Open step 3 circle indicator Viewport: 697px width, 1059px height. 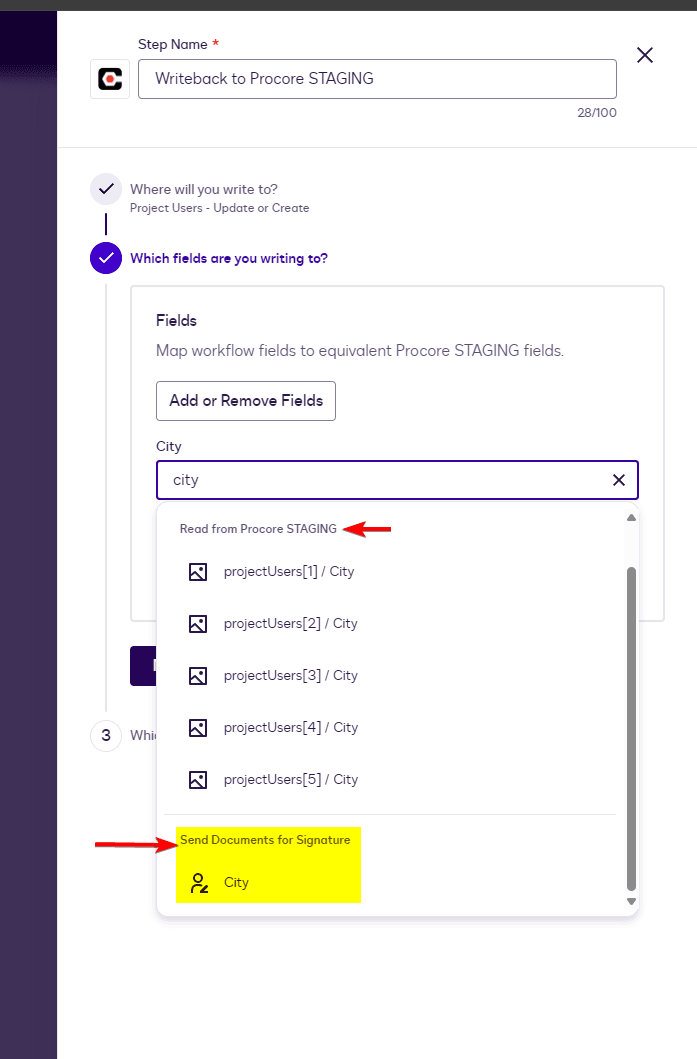tap(106, 736)
